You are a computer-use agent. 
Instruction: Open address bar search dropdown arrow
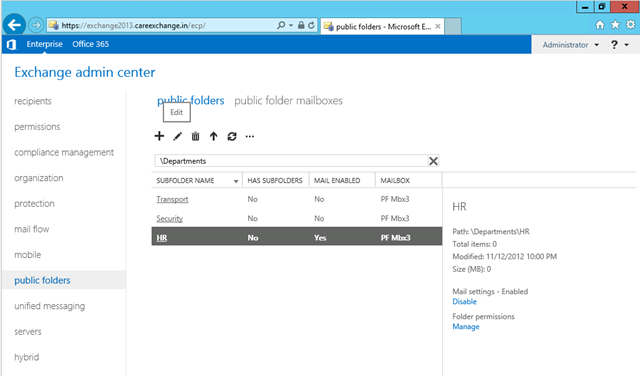[x=291, y=25]
